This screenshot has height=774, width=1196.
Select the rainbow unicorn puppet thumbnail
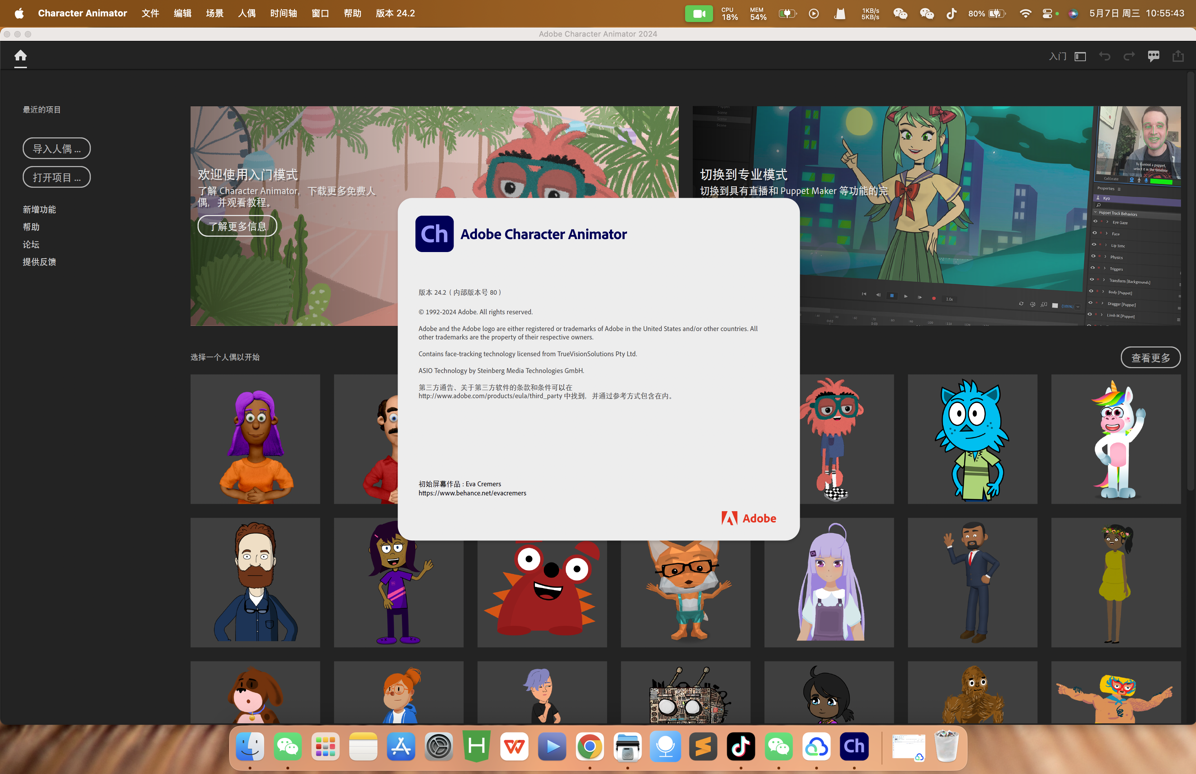pos(1115,438)
